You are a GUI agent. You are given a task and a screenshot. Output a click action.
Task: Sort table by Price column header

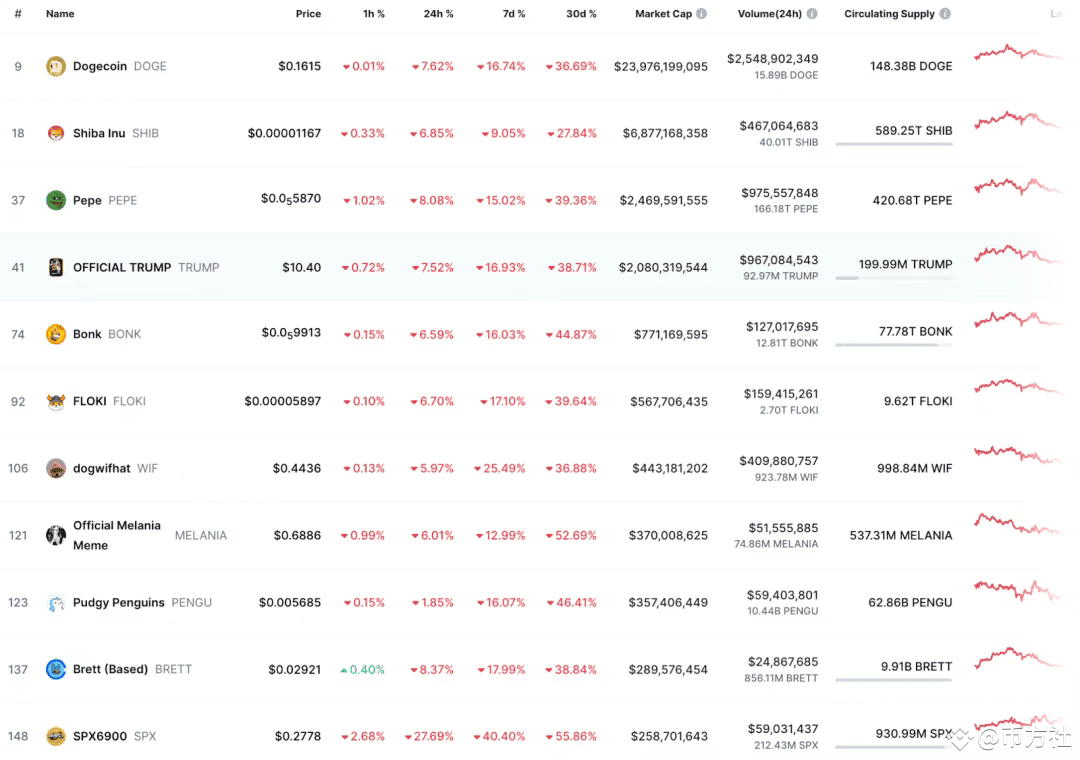(x=308, y=14)
